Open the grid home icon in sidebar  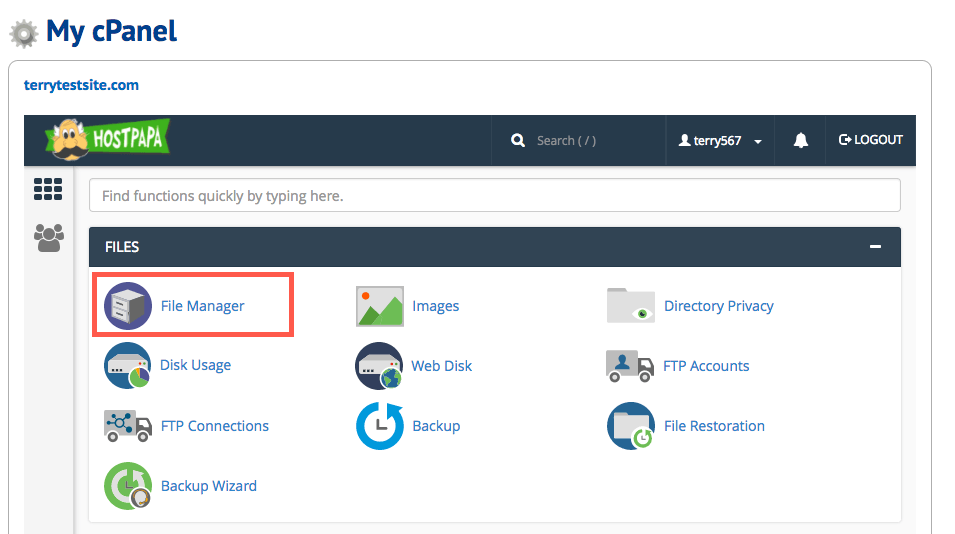(48, 189)
